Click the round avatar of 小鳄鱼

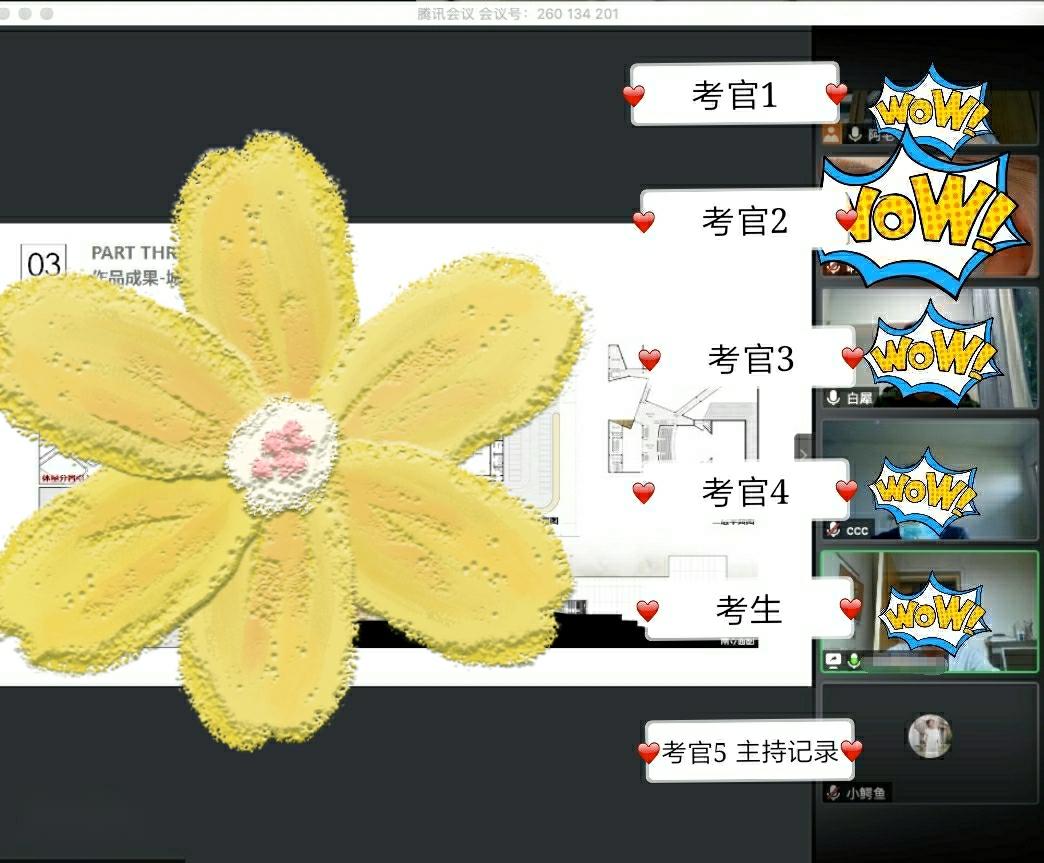click(x=930, y=736)
